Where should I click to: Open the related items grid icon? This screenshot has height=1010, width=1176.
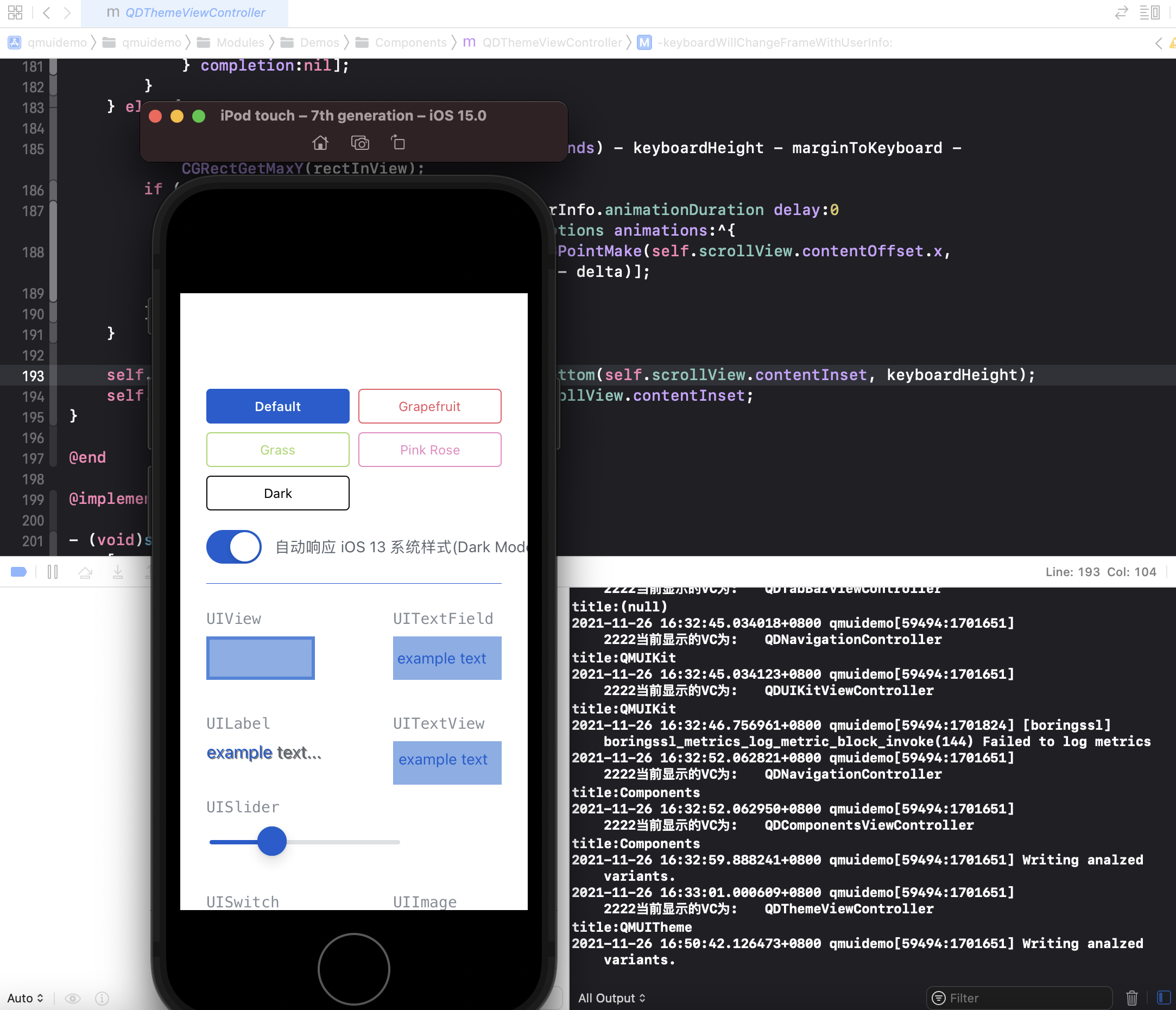click(15, 12)
